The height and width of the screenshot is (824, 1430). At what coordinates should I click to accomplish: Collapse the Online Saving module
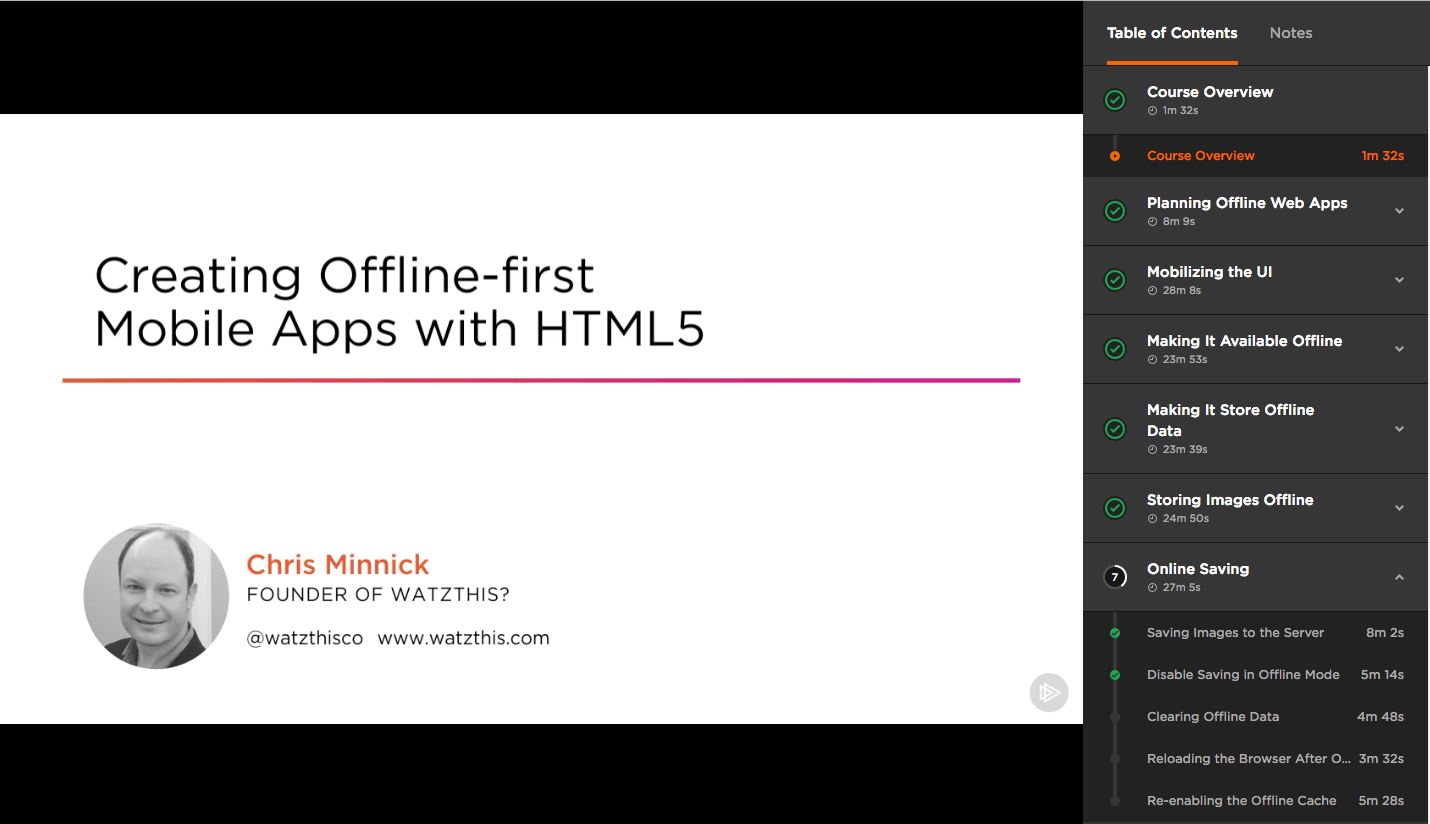1398,577
